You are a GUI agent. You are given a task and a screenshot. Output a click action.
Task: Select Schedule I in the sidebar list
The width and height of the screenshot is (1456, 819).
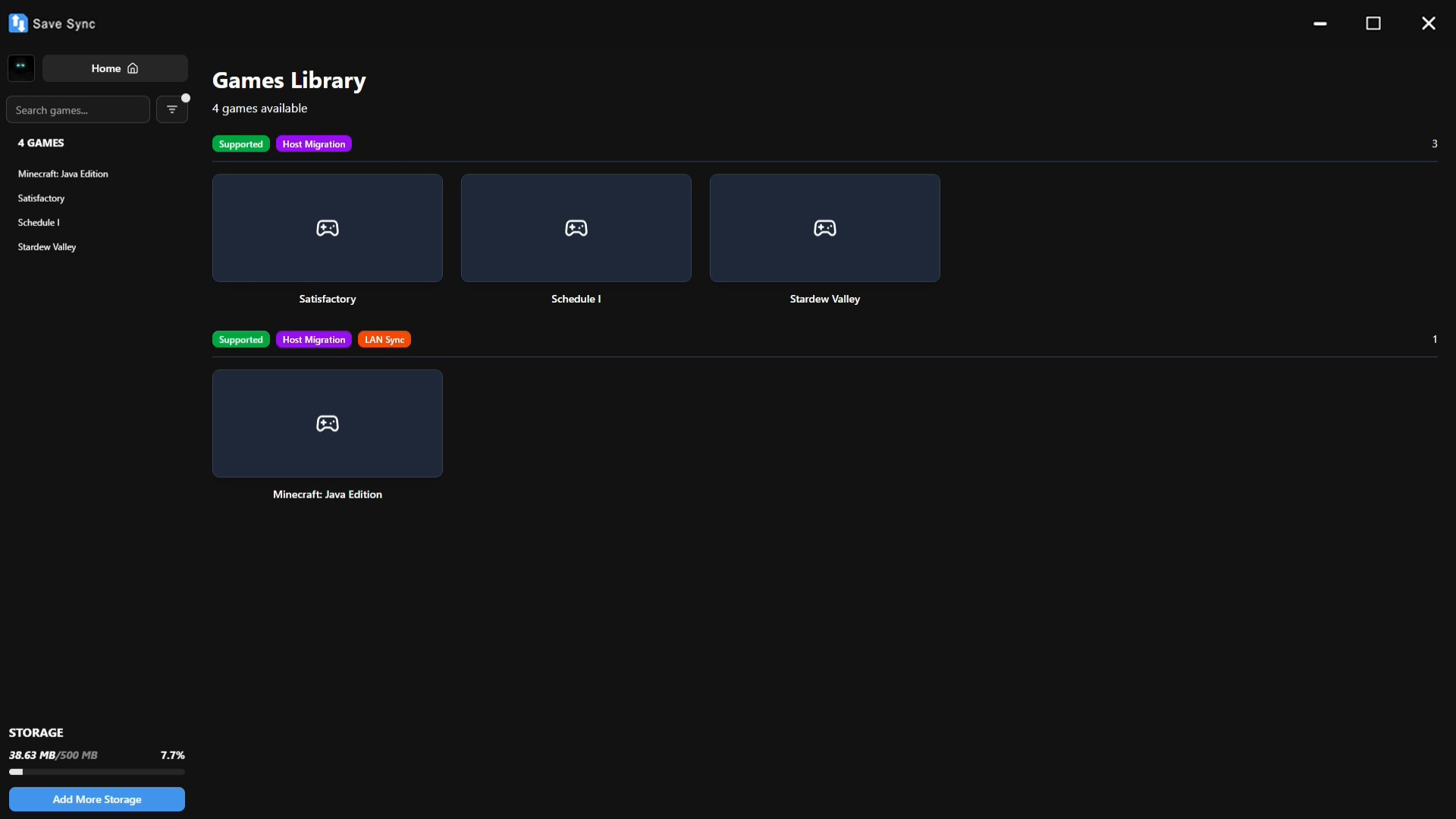39,222
